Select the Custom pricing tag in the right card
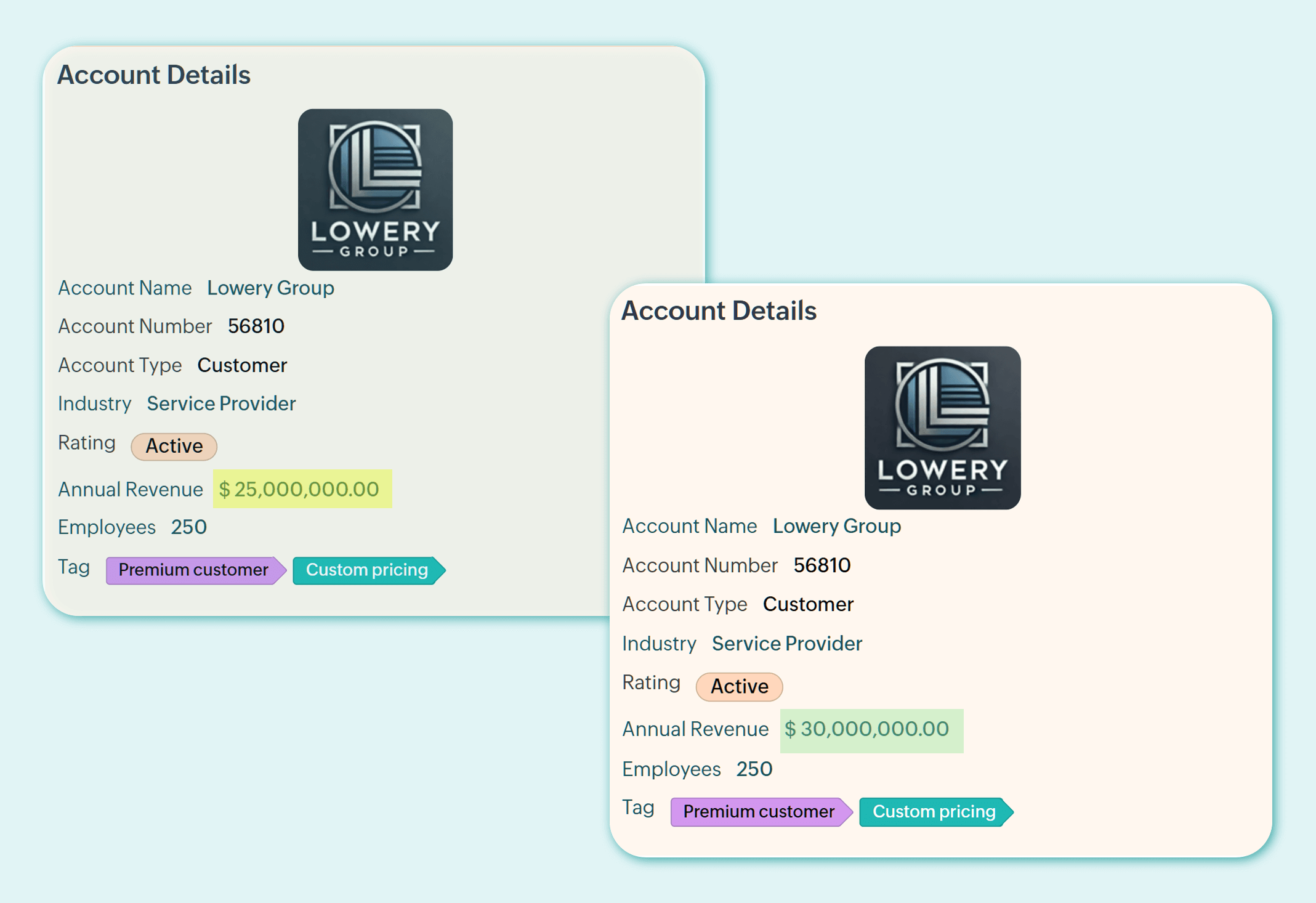Image resolution: width=1316 pixels, height=903 pixels. [934, 811]
